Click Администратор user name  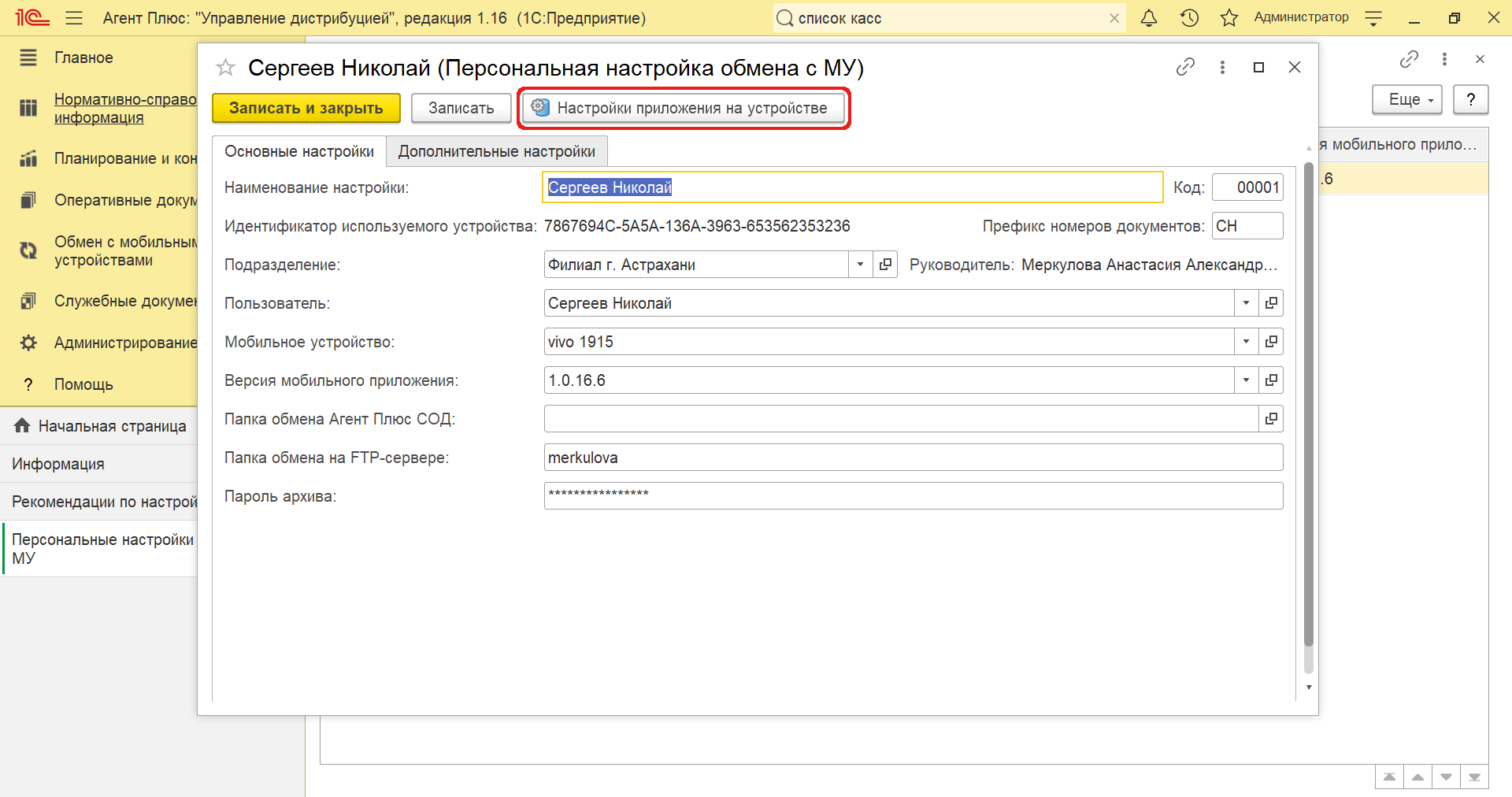coord(1301,17)
